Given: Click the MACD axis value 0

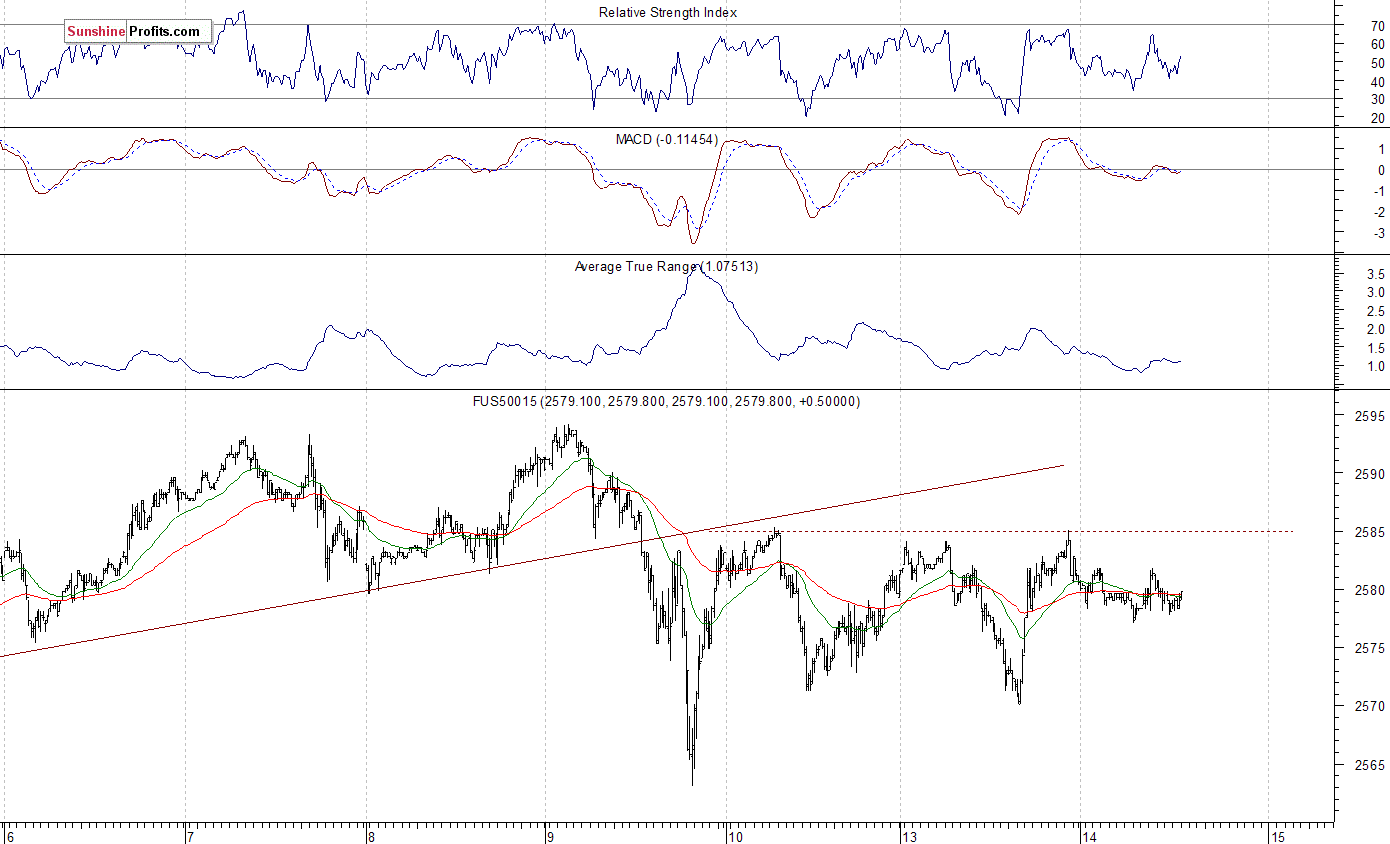Looking at the screenshot, I should pos(1380,170).
